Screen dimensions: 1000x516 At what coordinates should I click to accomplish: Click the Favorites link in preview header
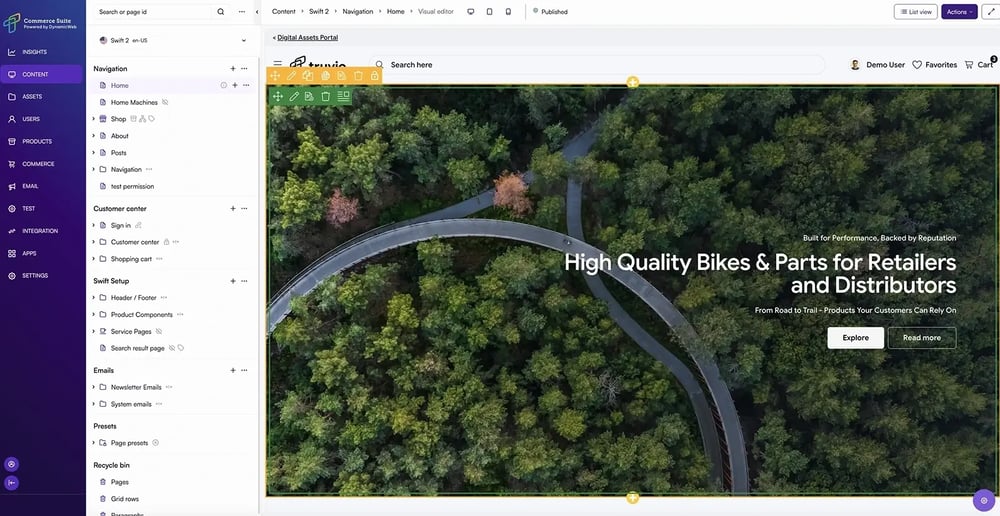tap(934, 64)
